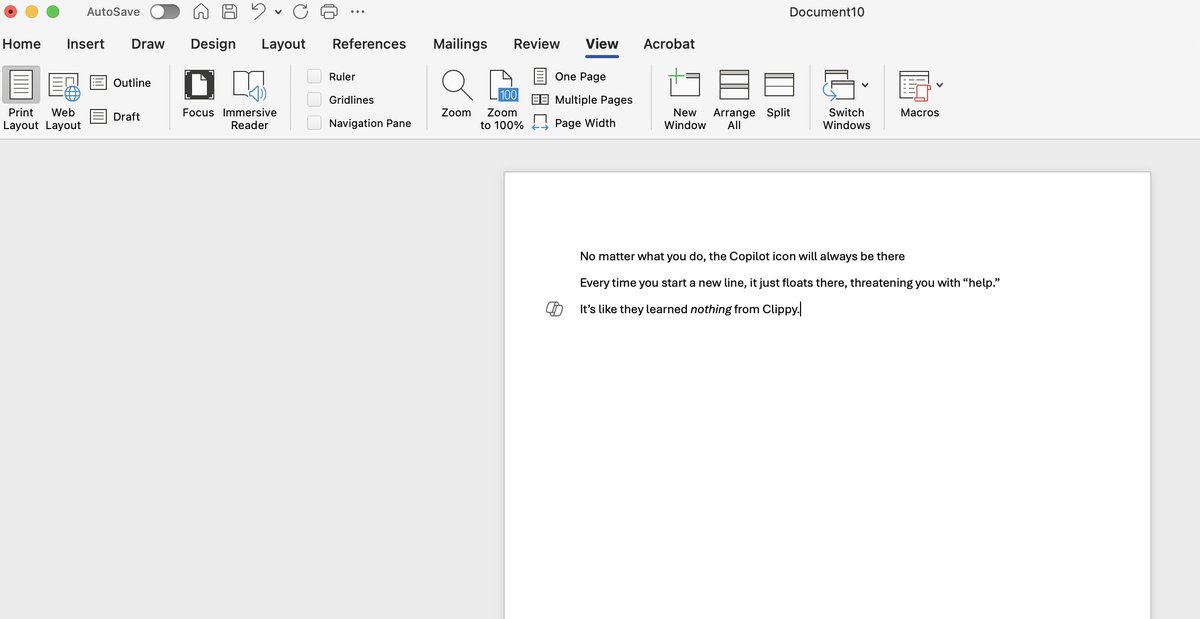Open a New Window
This screenshot has height=619, width=1200.
point(684,97)
